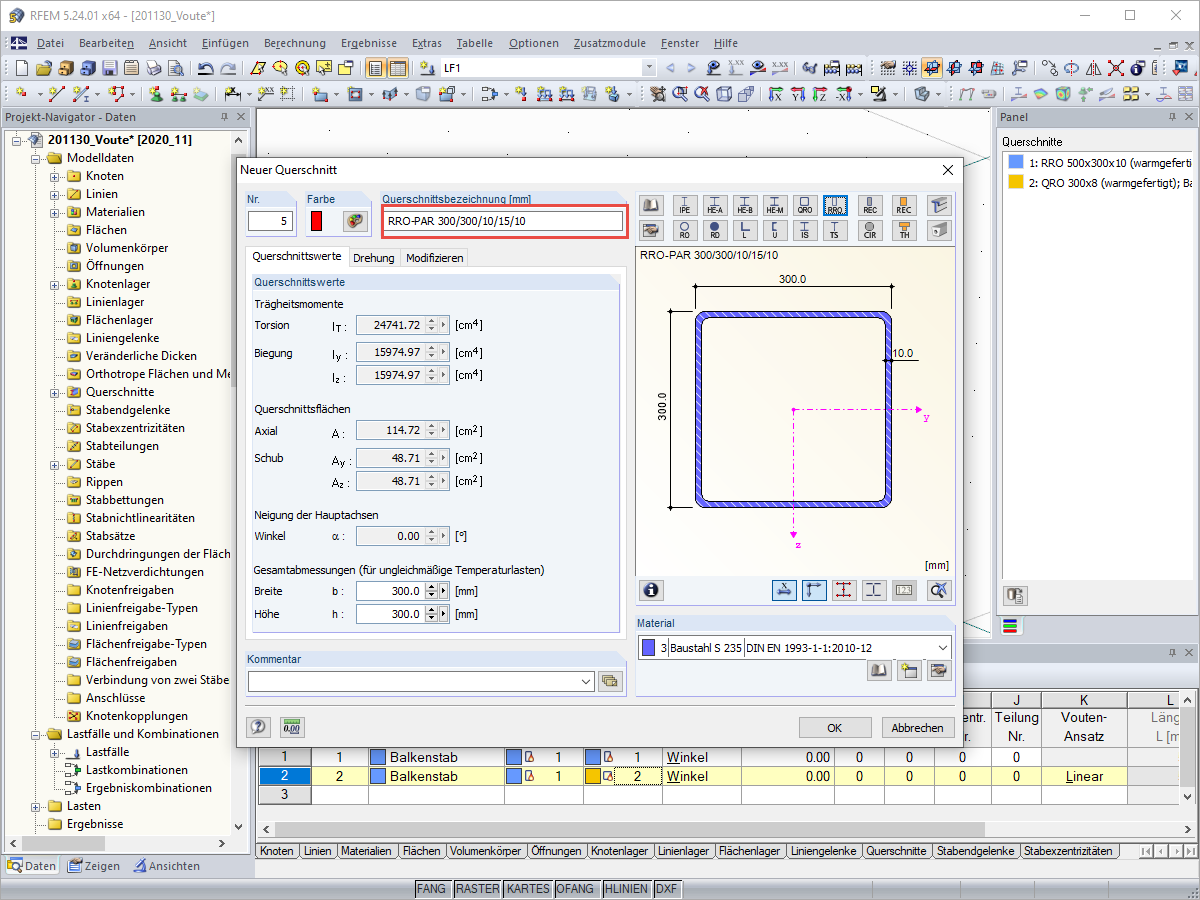Toggle principal axes display in preview
Screen dimensions: 1200x900
815,590
